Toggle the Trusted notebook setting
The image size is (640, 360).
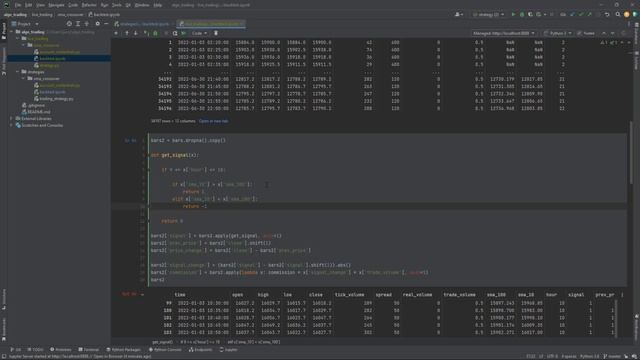coord(586,33)
